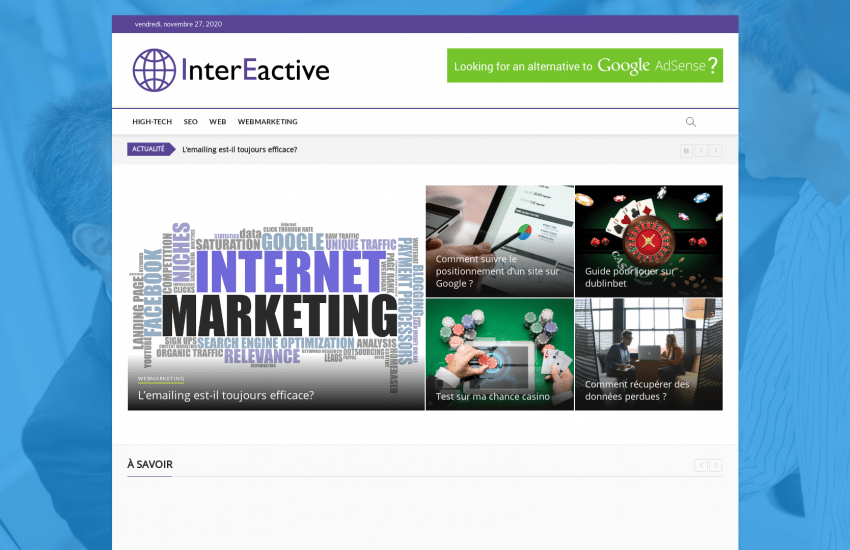Pause the Actualité news ticker
This screenshot has height=550, width=850.
(686, 151)
